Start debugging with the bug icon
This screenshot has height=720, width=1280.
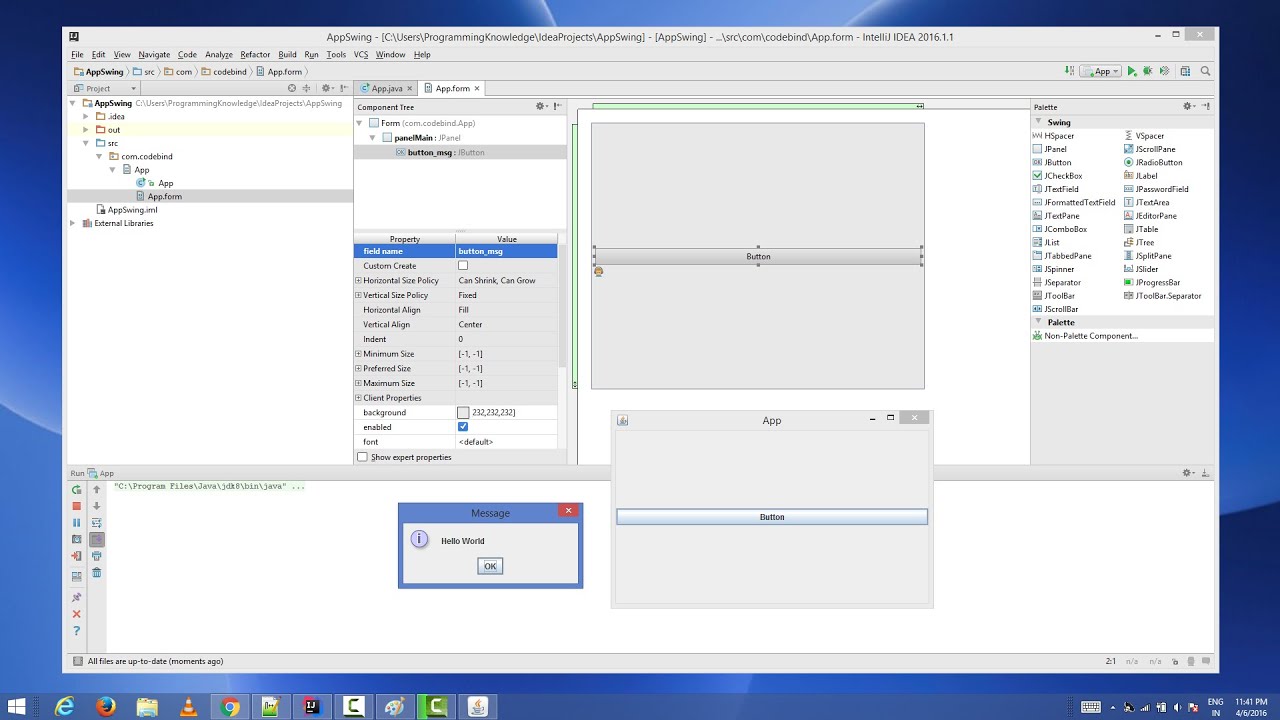1147,71
